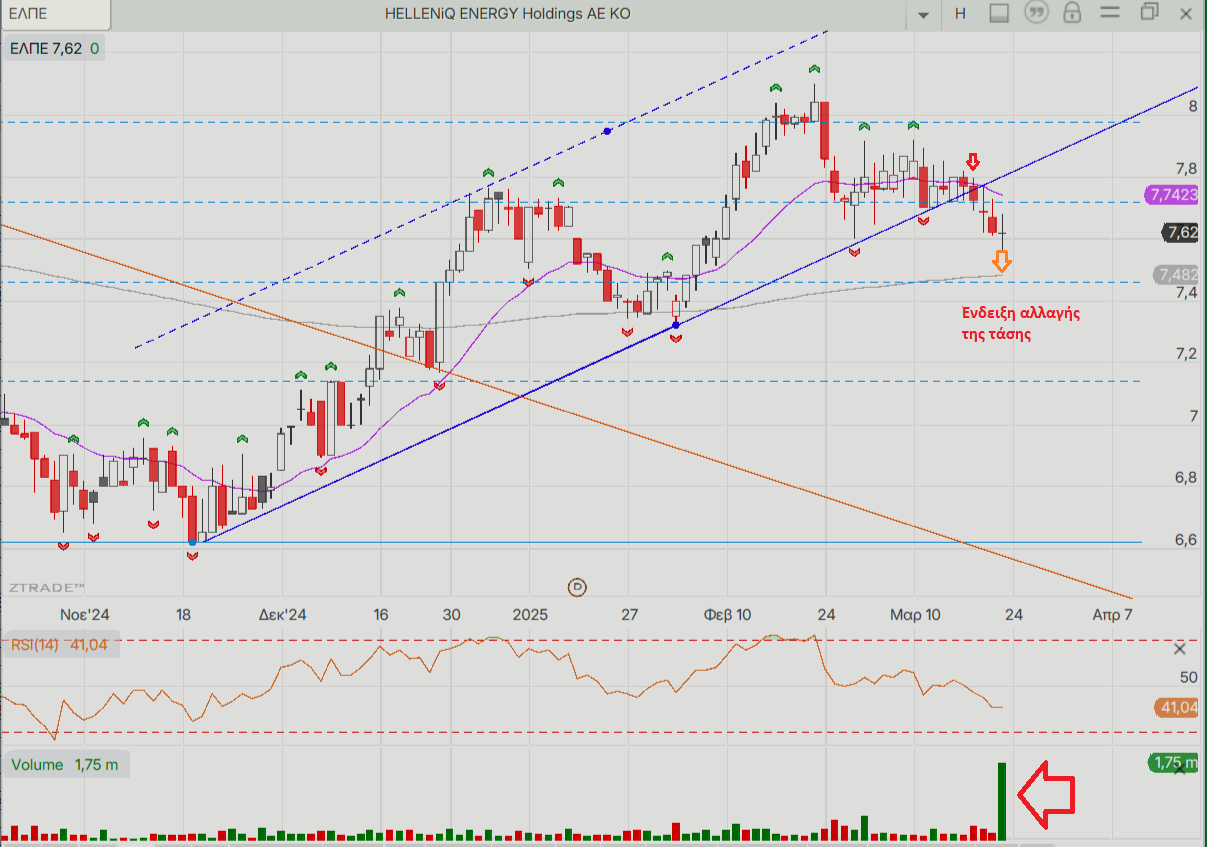Click the Απρ 7 date label

pos(1112,614)
